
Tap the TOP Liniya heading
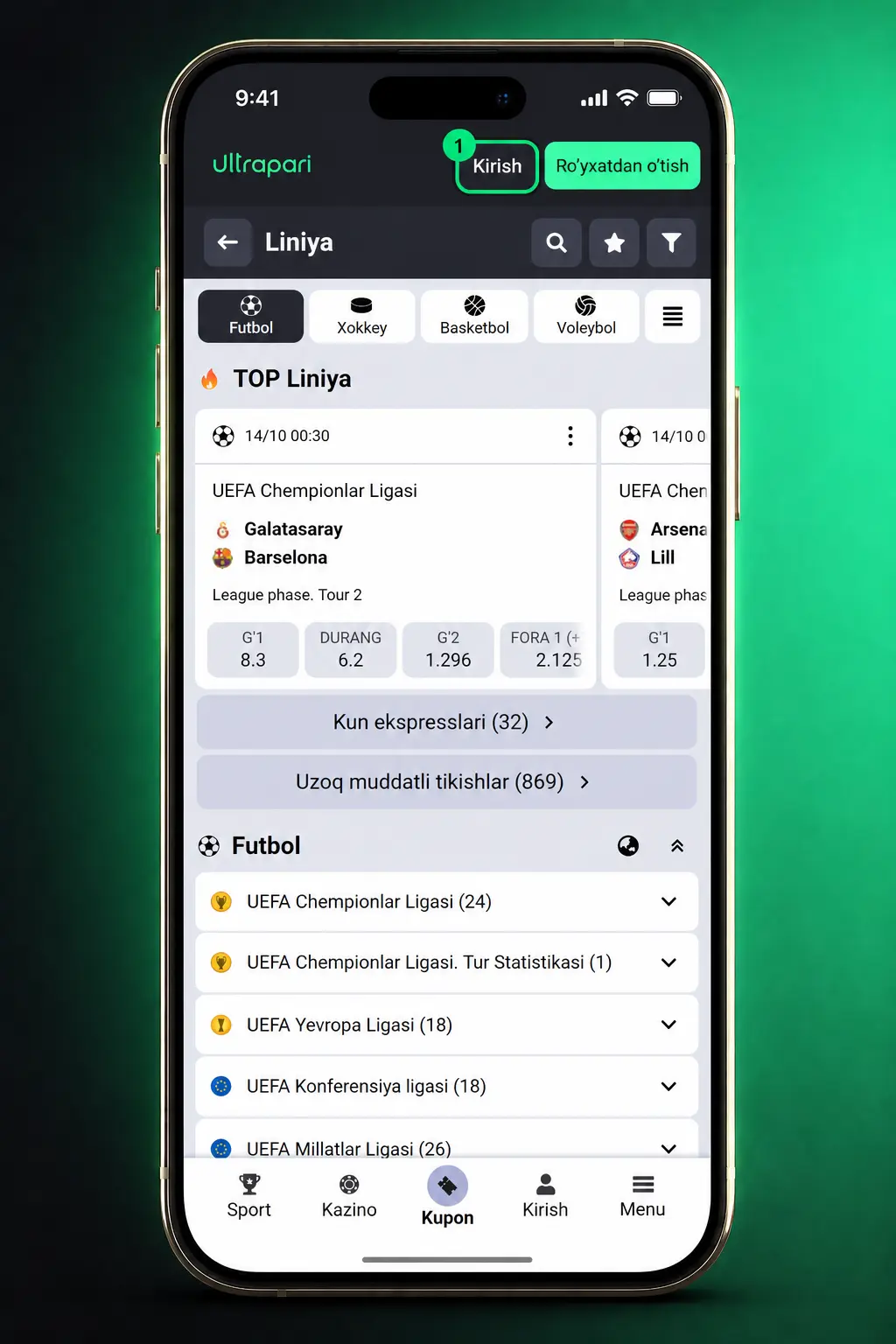pyautogui.click(x=292, y=379)
